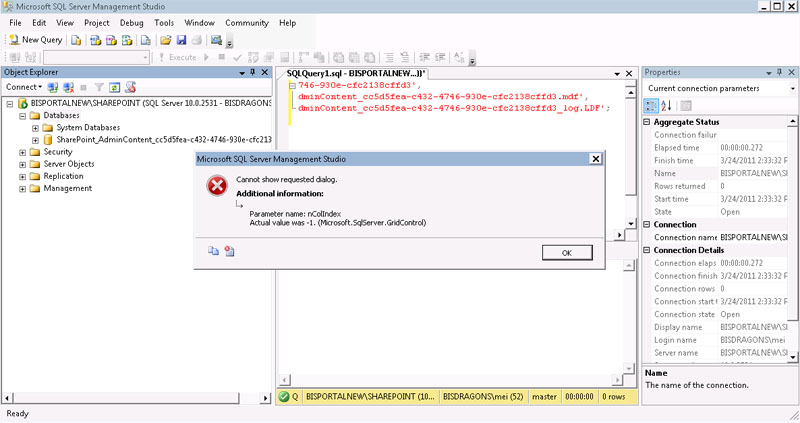This screenshot has height=423, width=800.
Task: Click the Save floppy disk icon
Action: tap(181, 40)
